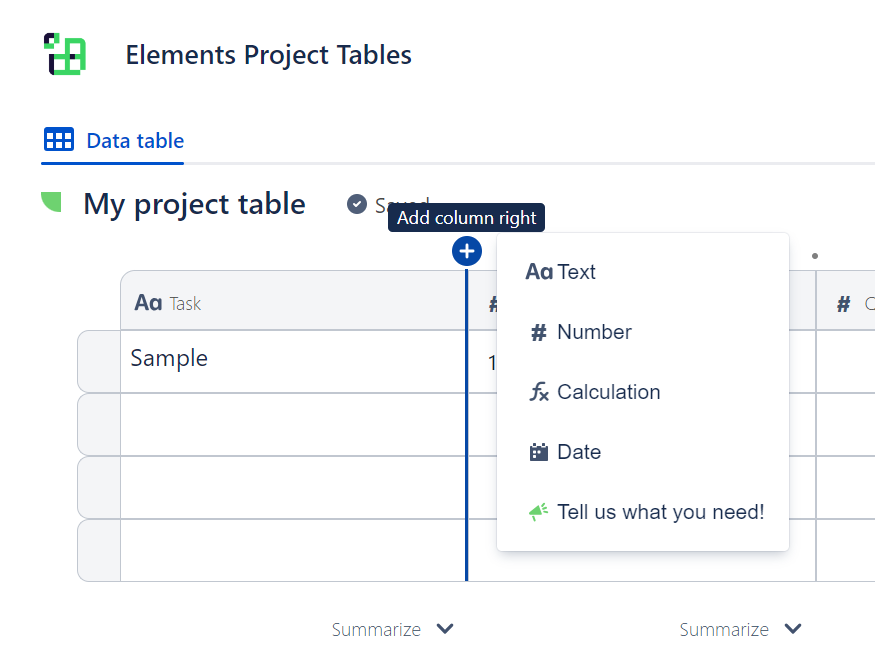875x668 pixels.
Task: Click the Aa icon in Task header
Action: tap(148, 302)
